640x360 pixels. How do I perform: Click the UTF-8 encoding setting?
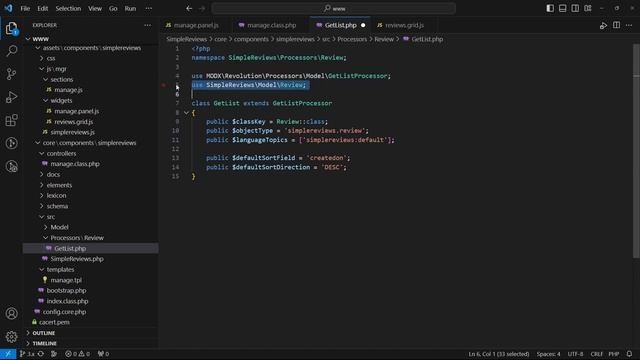[575, 354]
